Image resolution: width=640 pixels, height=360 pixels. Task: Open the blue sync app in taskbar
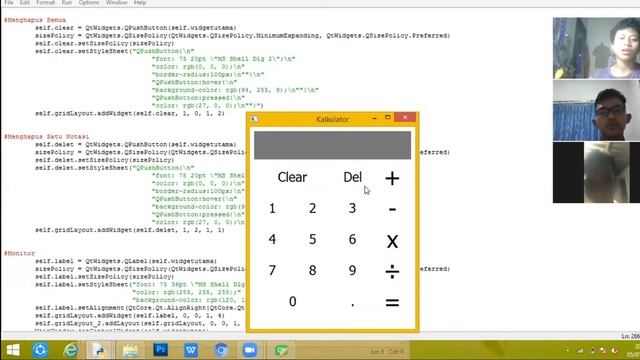pyautogui.click(x=40, y=350)
